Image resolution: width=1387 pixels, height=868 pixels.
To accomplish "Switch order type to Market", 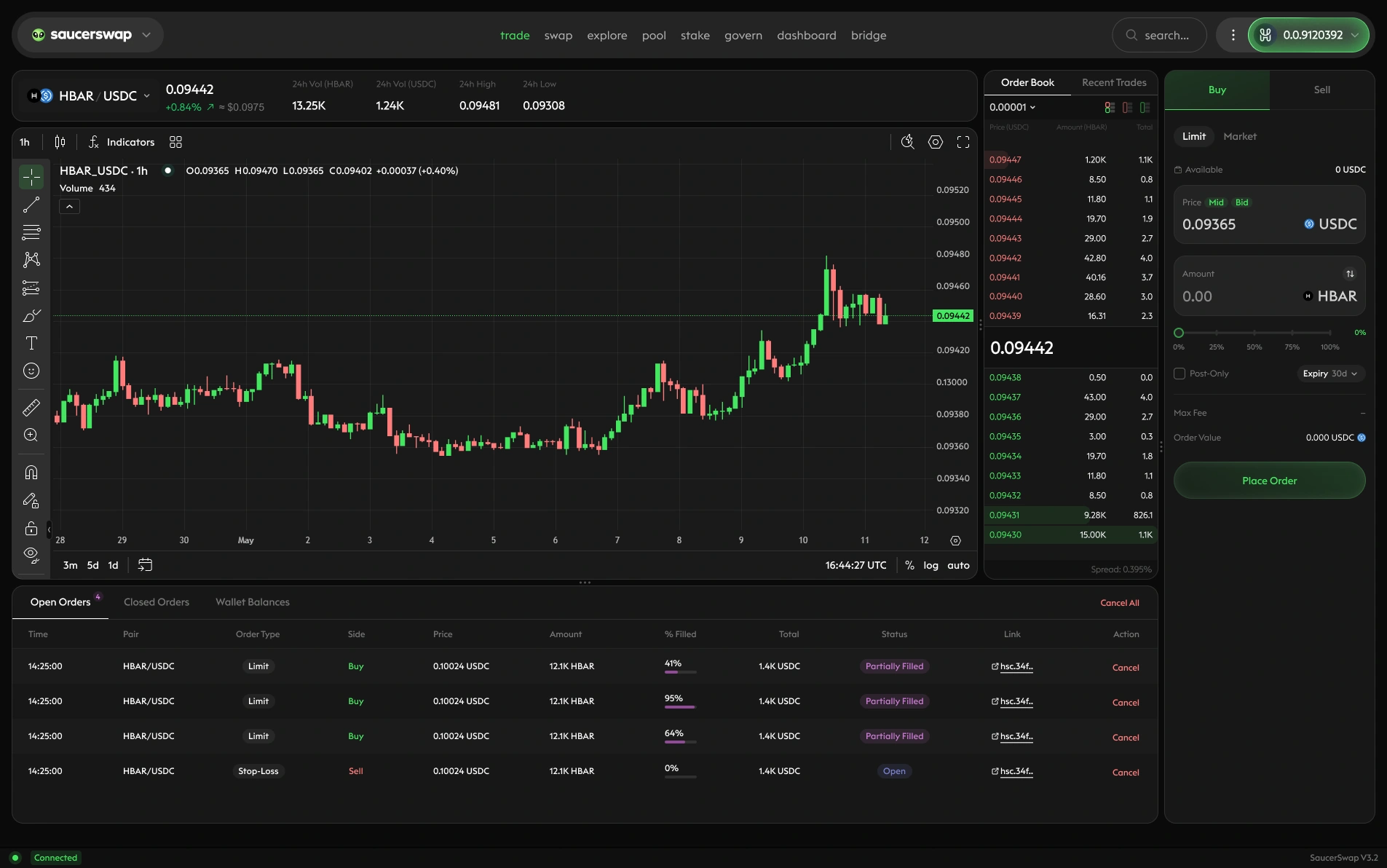I will click(x=1239, y=136).
